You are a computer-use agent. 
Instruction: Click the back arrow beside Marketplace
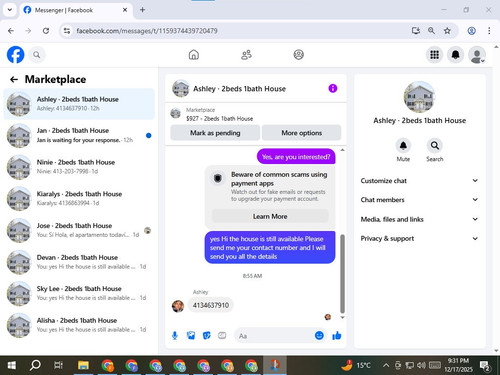tap(14, 79)
